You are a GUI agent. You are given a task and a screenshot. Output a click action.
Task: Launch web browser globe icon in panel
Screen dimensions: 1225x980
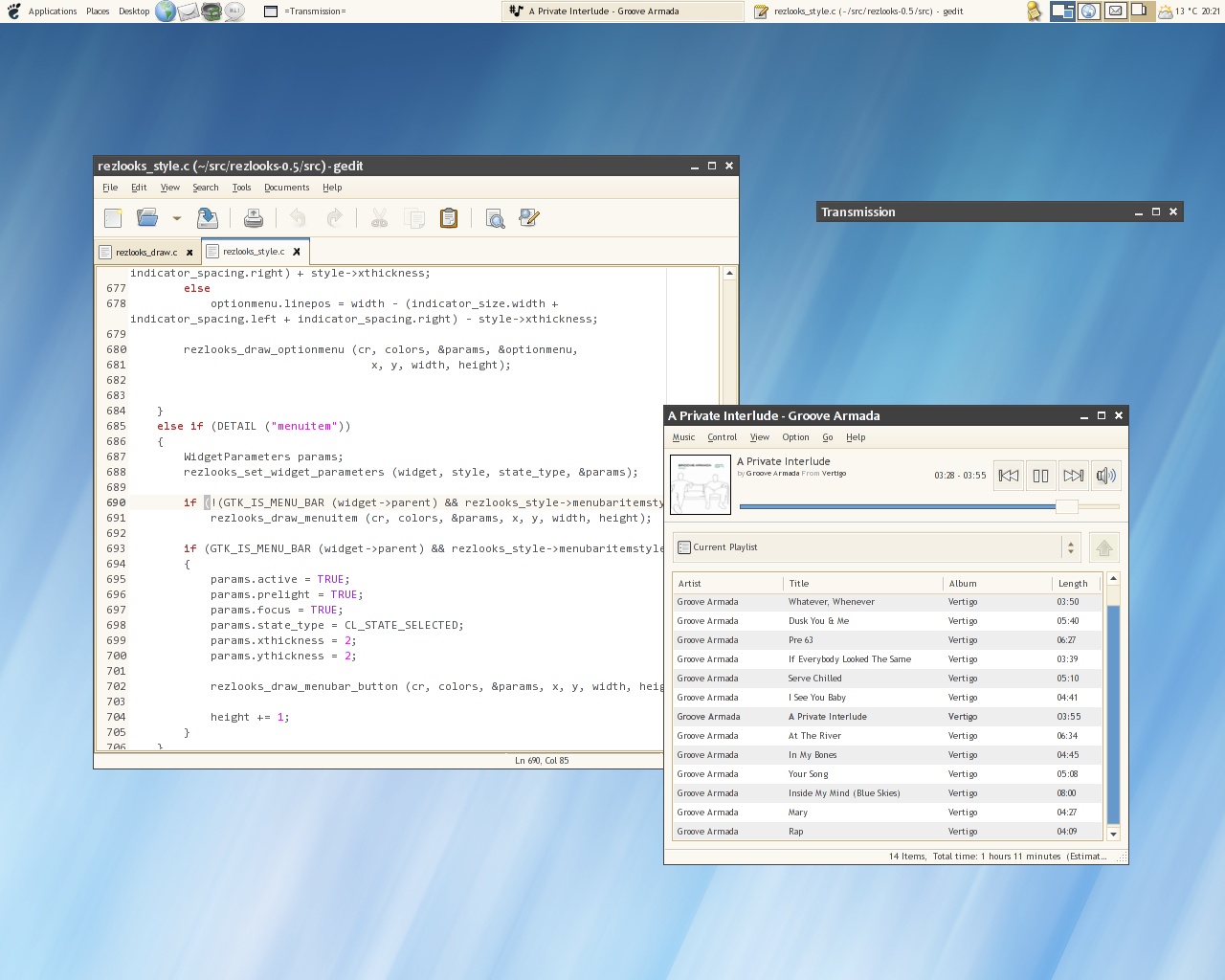click(166, 11)
